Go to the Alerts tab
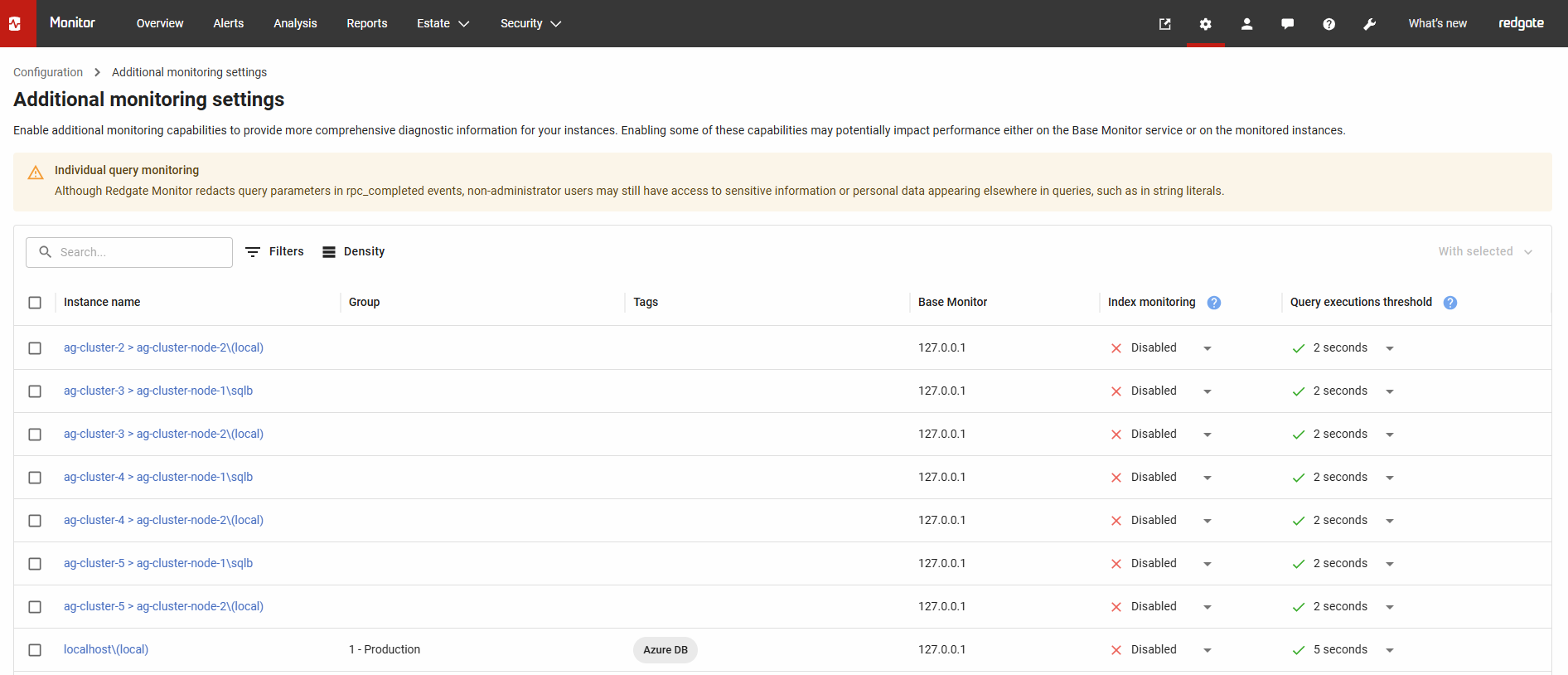The image size is (1568, 675). [228, 24]
